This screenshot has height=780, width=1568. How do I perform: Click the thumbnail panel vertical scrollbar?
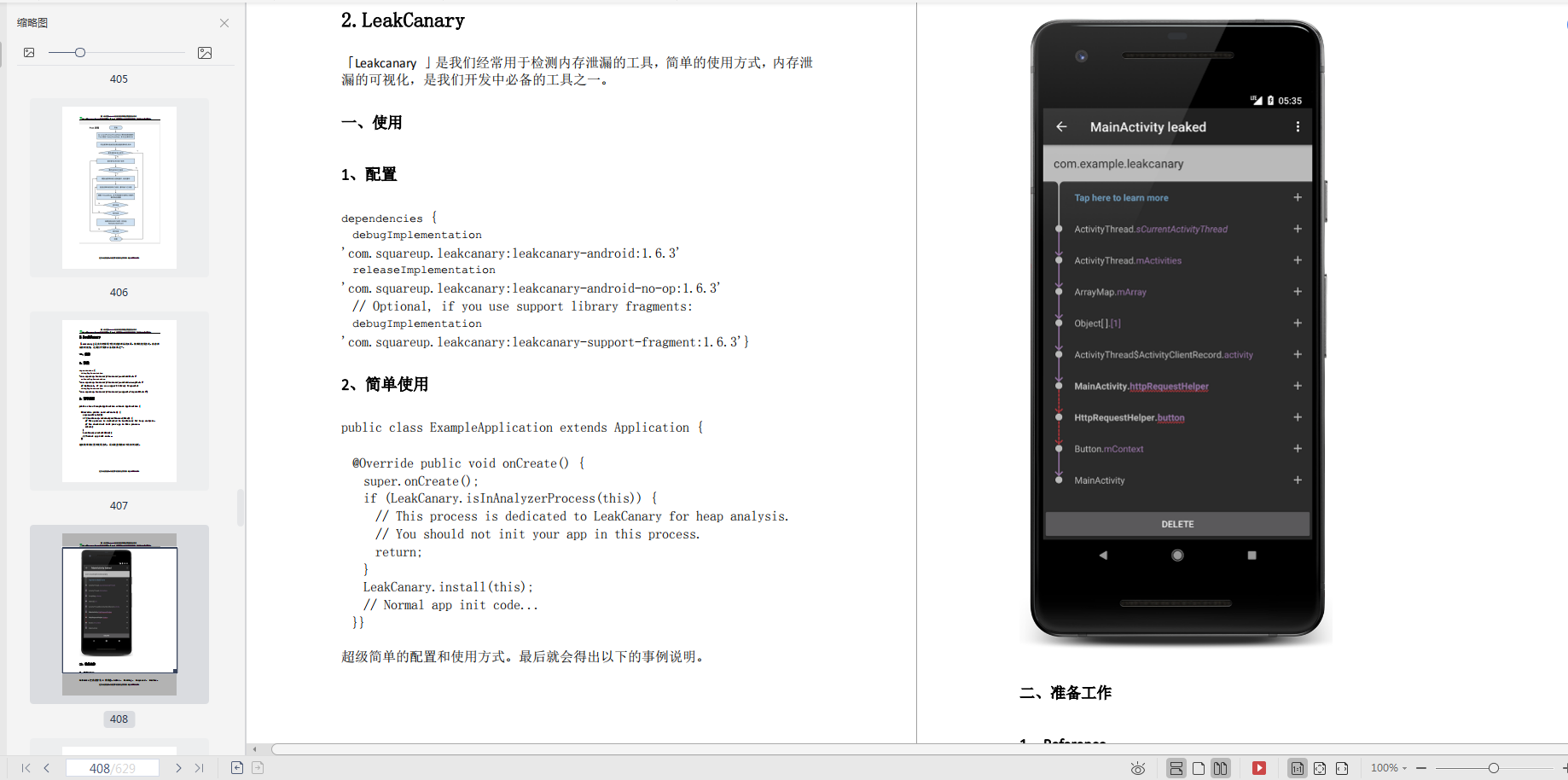point(241,508)
